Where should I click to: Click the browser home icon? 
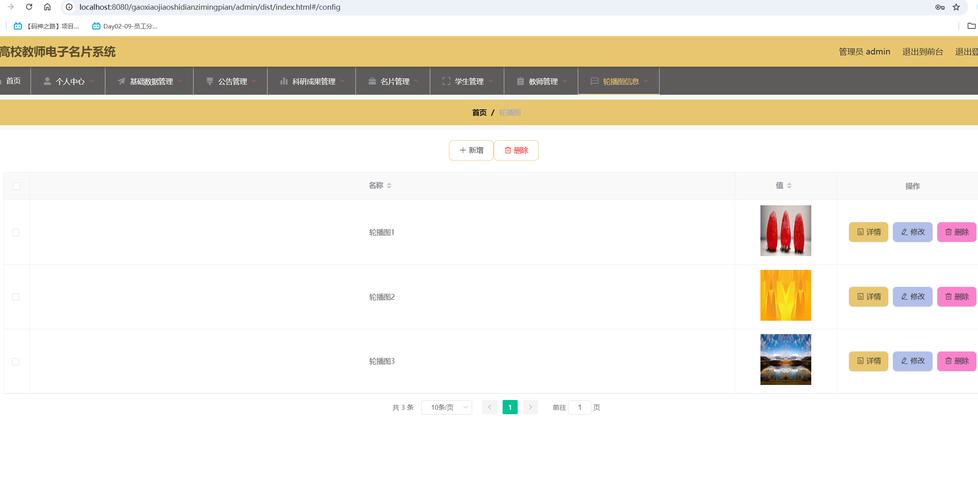coord(47,7)
